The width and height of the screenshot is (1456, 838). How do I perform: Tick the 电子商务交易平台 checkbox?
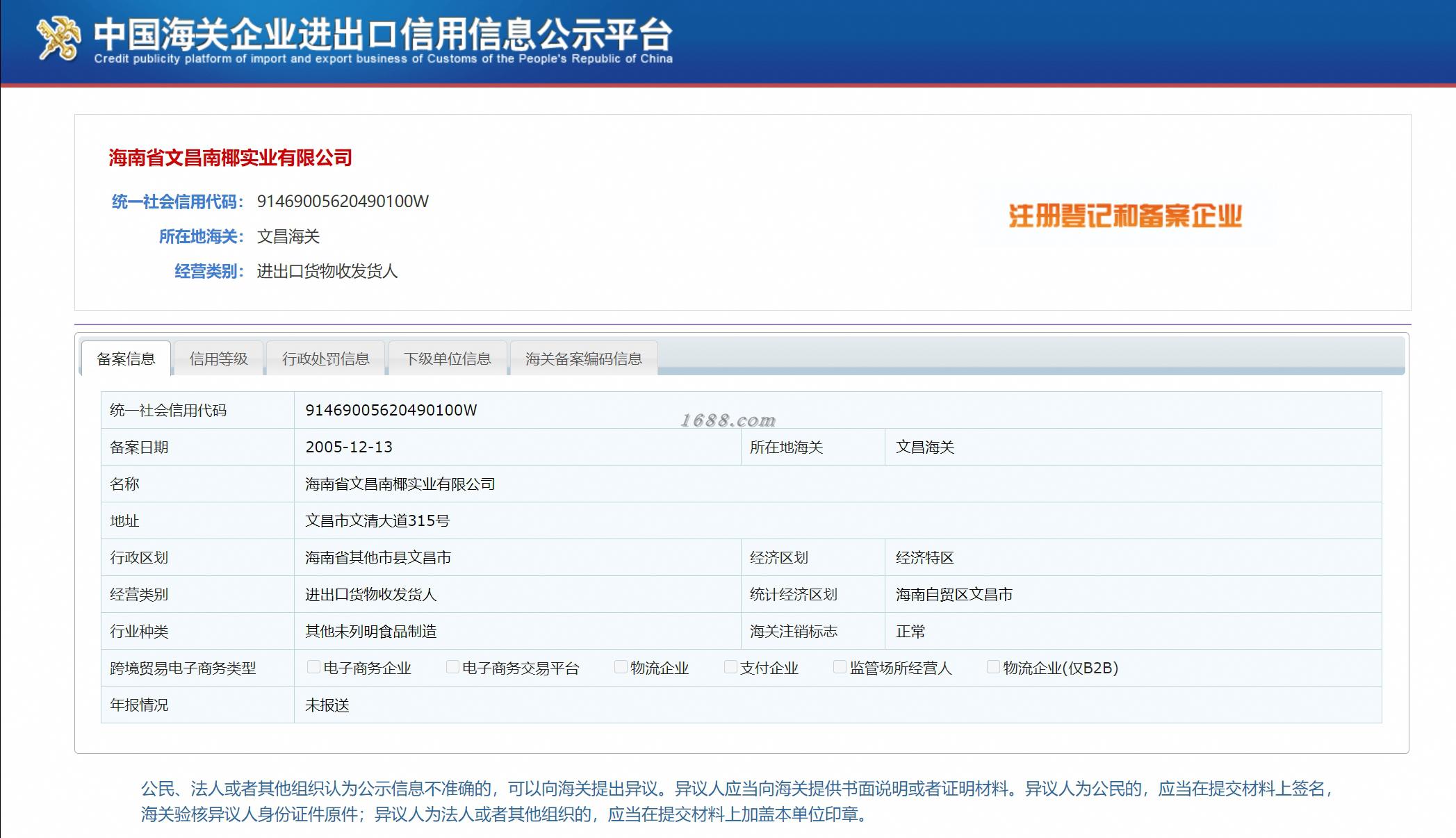(452, 667)
